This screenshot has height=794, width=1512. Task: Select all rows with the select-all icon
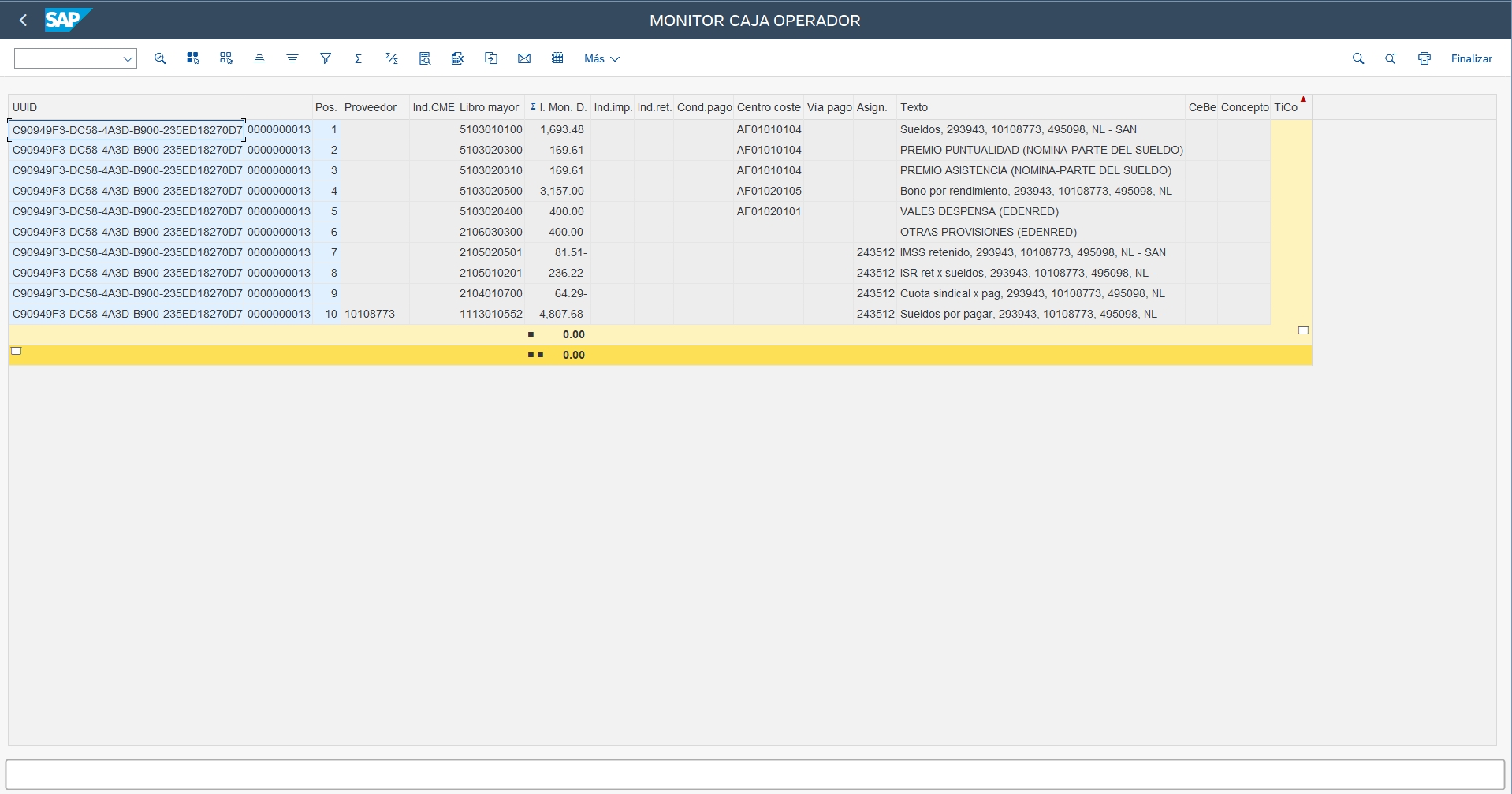coord(192,58)
